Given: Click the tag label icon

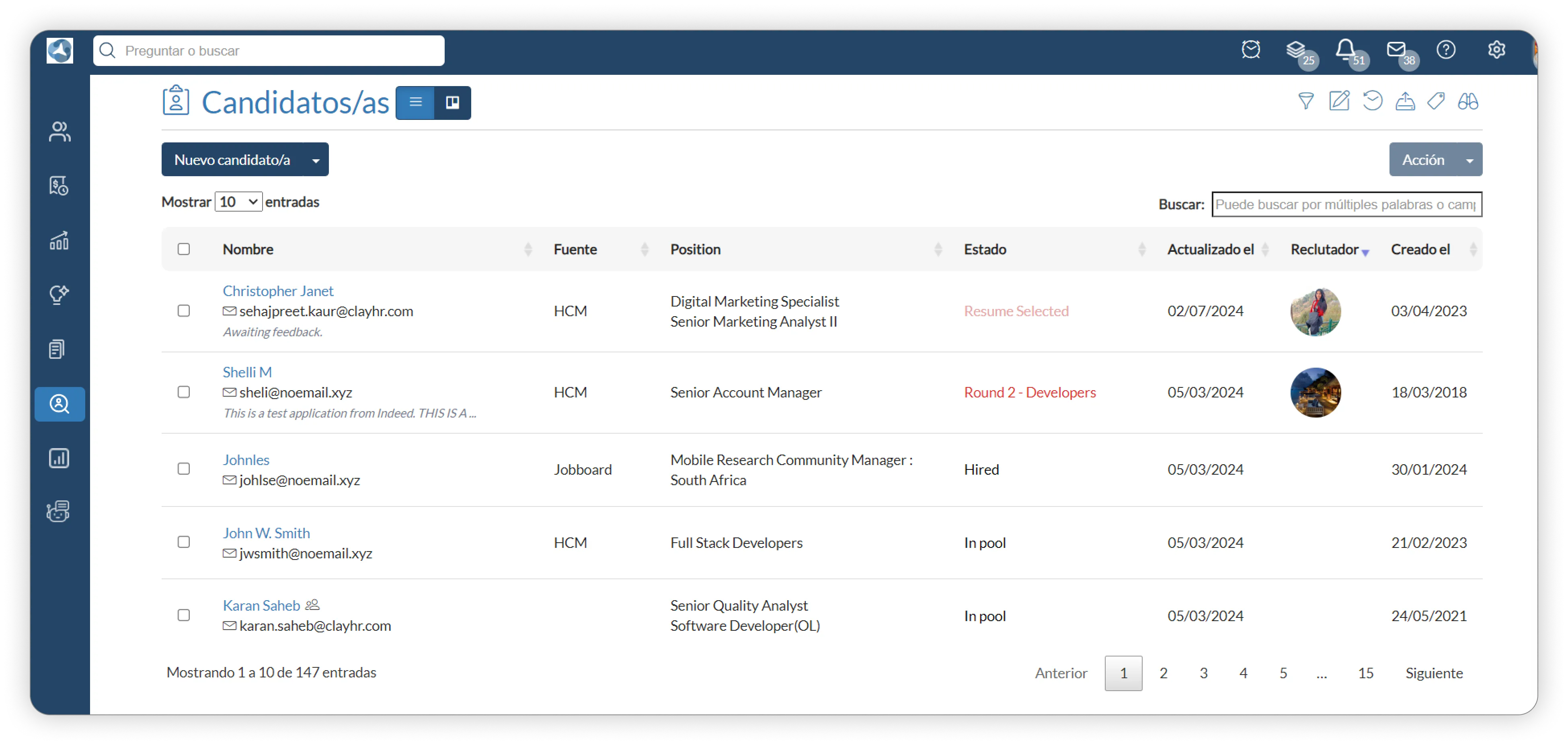Looking at the screenshot, I should tap(1436, 101).
